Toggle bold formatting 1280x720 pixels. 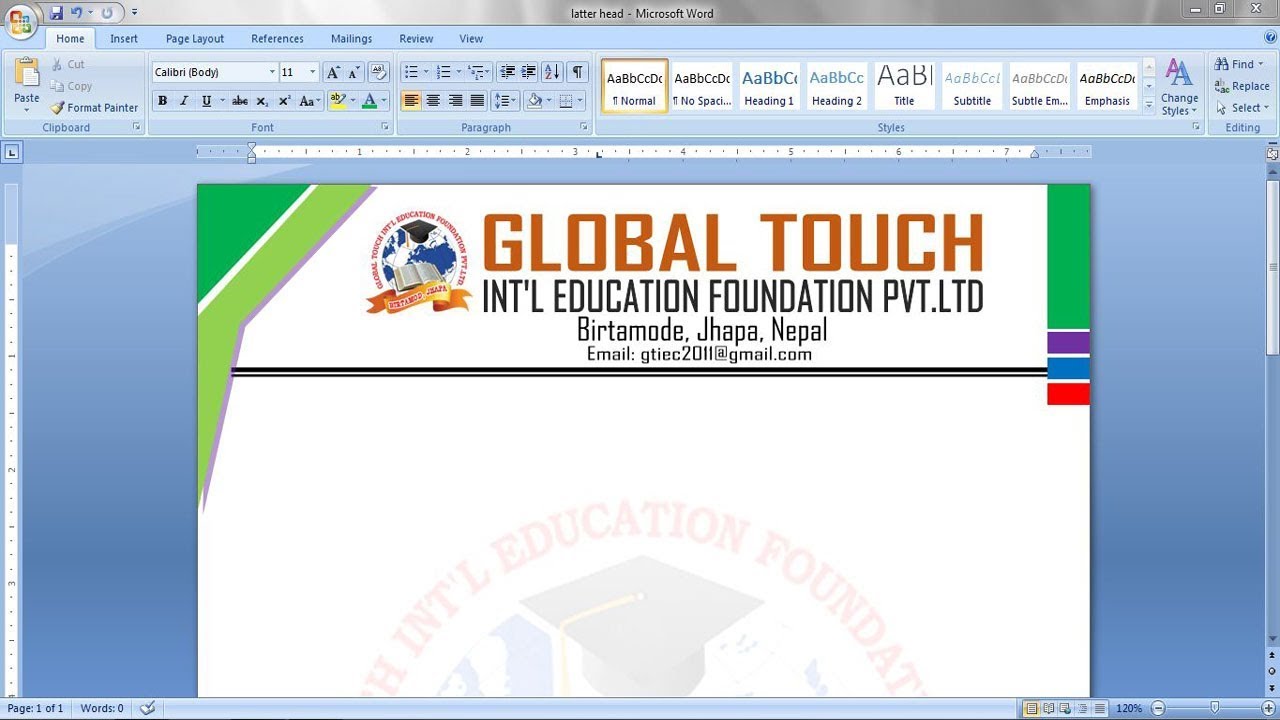tap(162, 101)
